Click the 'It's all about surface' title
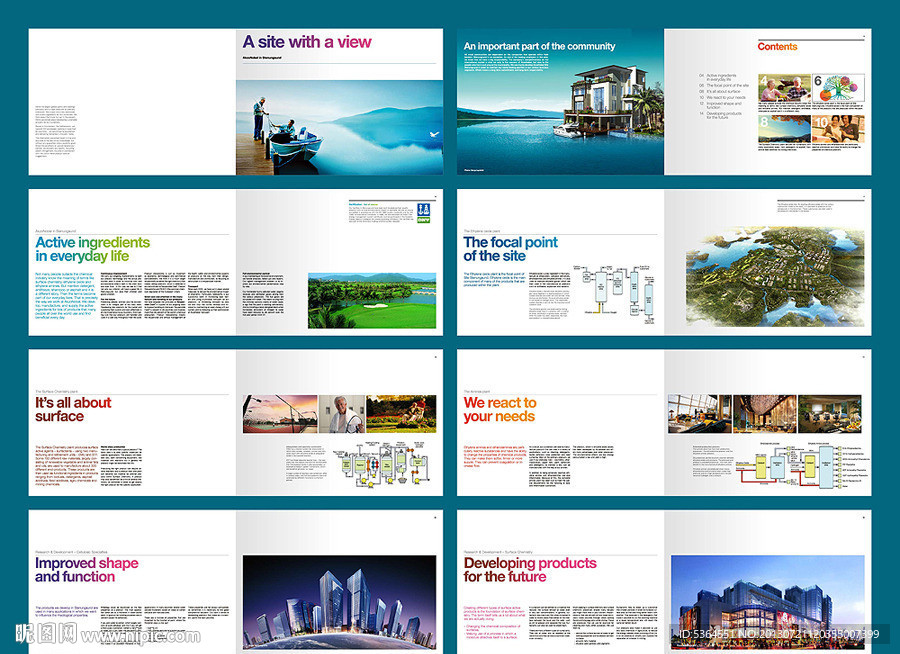This screenshot has width=900, height=654. coord(73,409)
